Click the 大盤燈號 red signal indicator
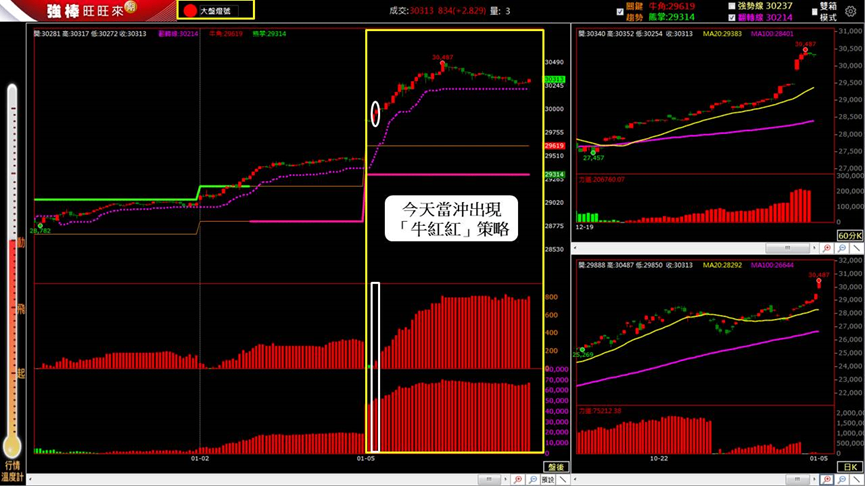This screenshot has width=865, height=486. tap(190, 10)
